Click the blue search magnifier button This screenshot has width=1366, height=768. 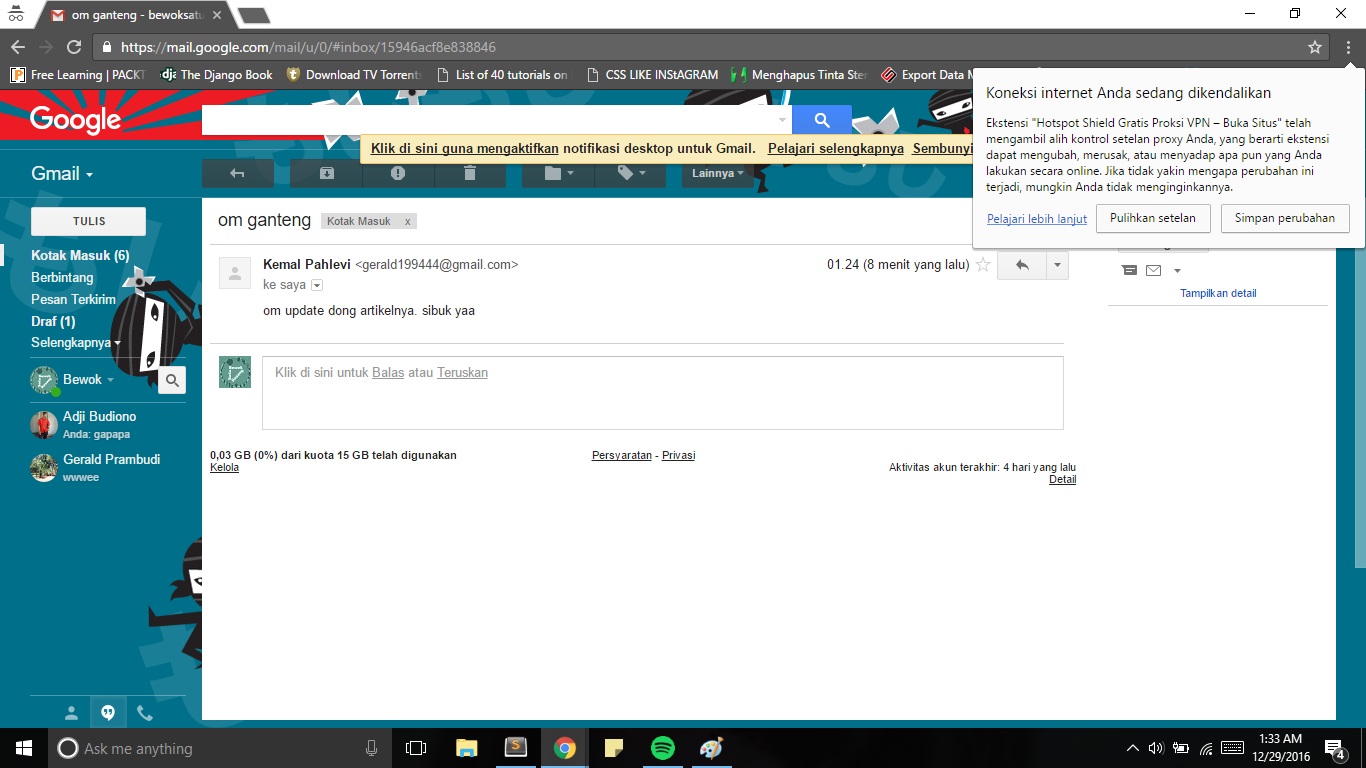pos(822,120)
